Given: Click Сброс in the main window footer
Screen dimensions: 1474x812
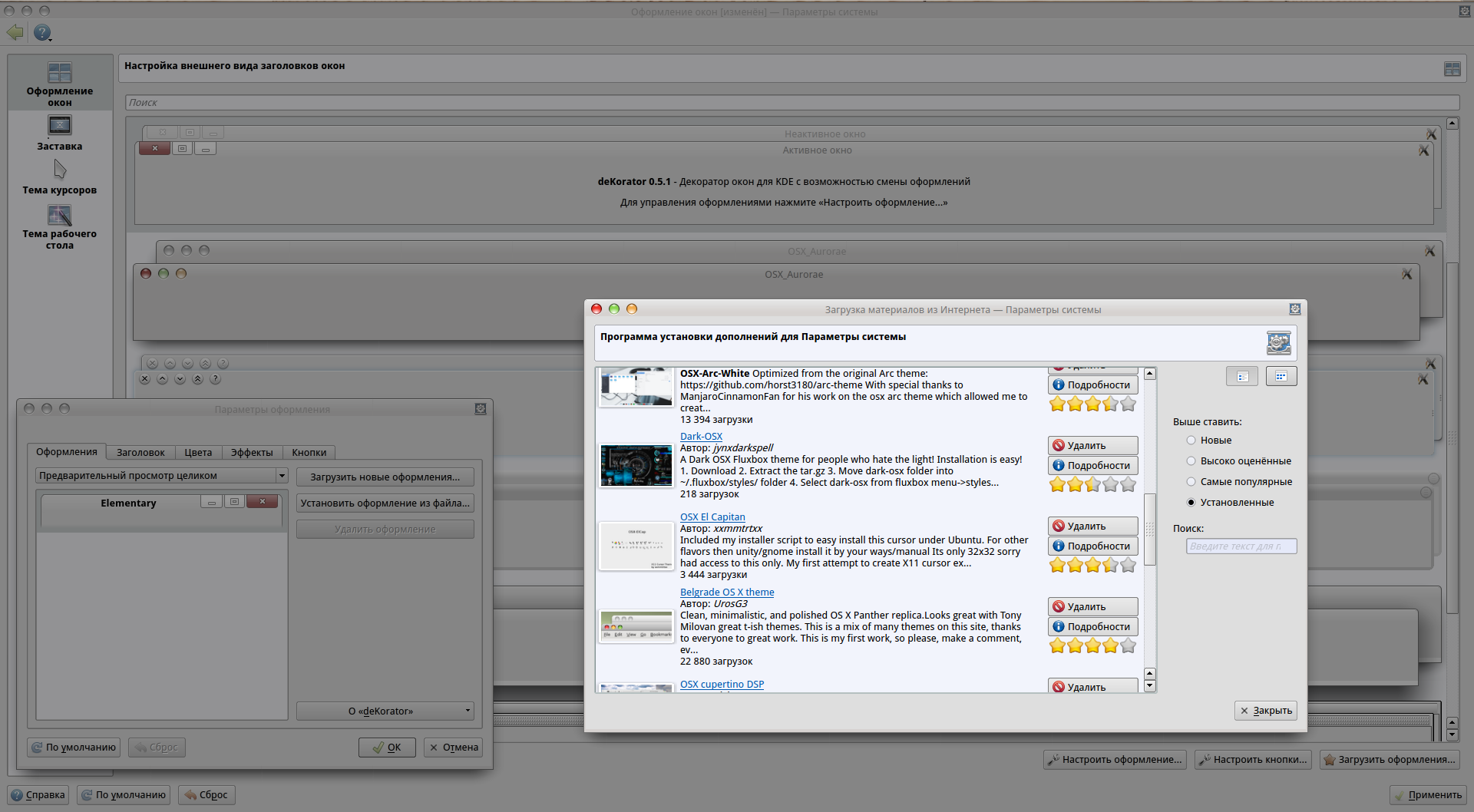Looking at the screenshot, I should [207, 795].
